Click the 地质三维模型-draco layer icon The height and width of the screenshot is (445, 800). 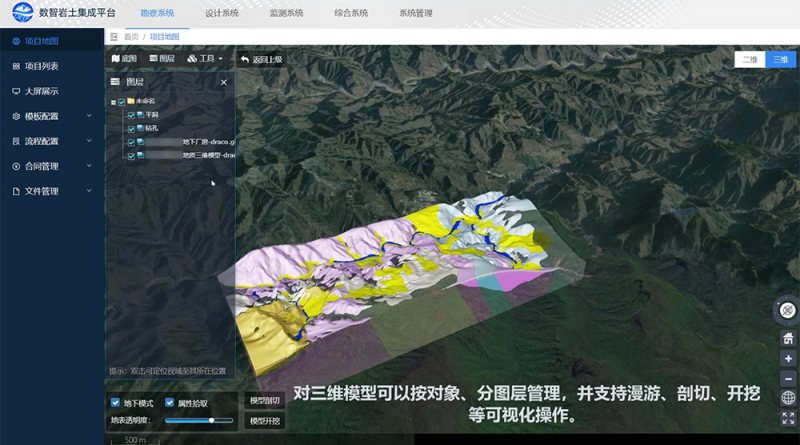(x=140, y=155)
